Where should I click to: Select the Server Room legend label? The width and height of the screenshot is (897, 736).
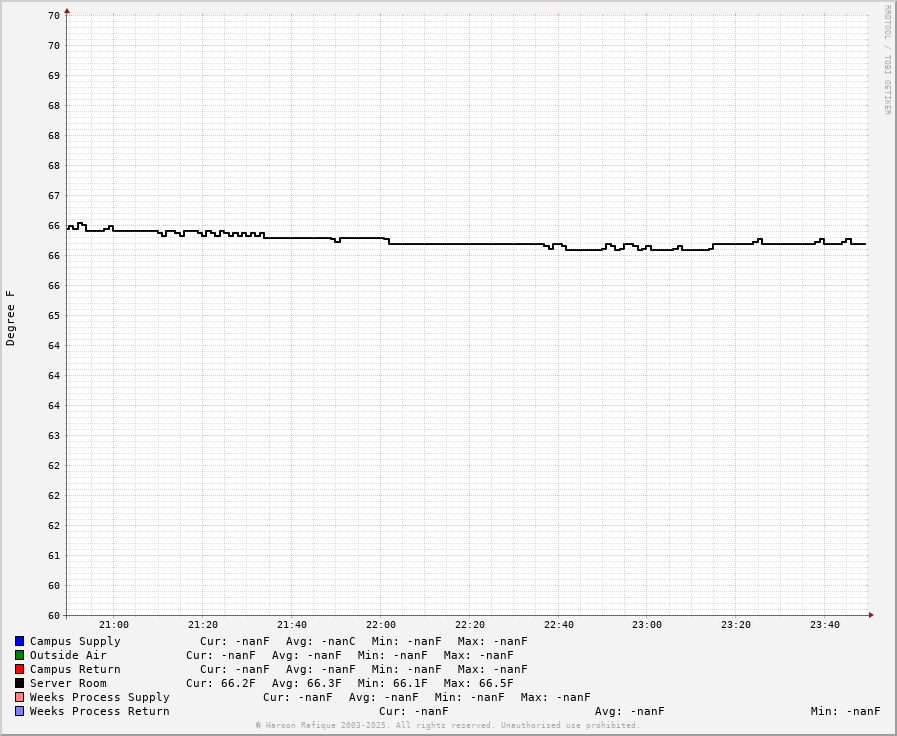click(x=68, y=683)
